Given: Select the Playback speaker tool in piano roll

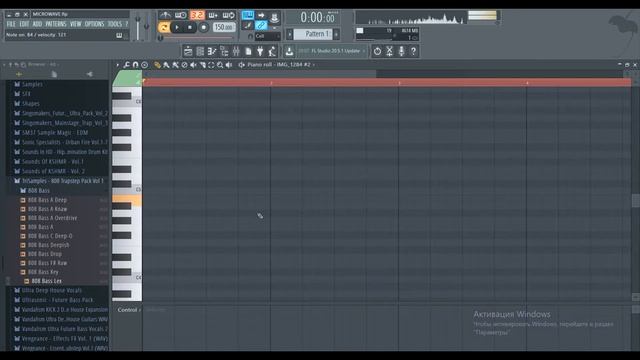Looking at the screenshot, I should 229,65.
